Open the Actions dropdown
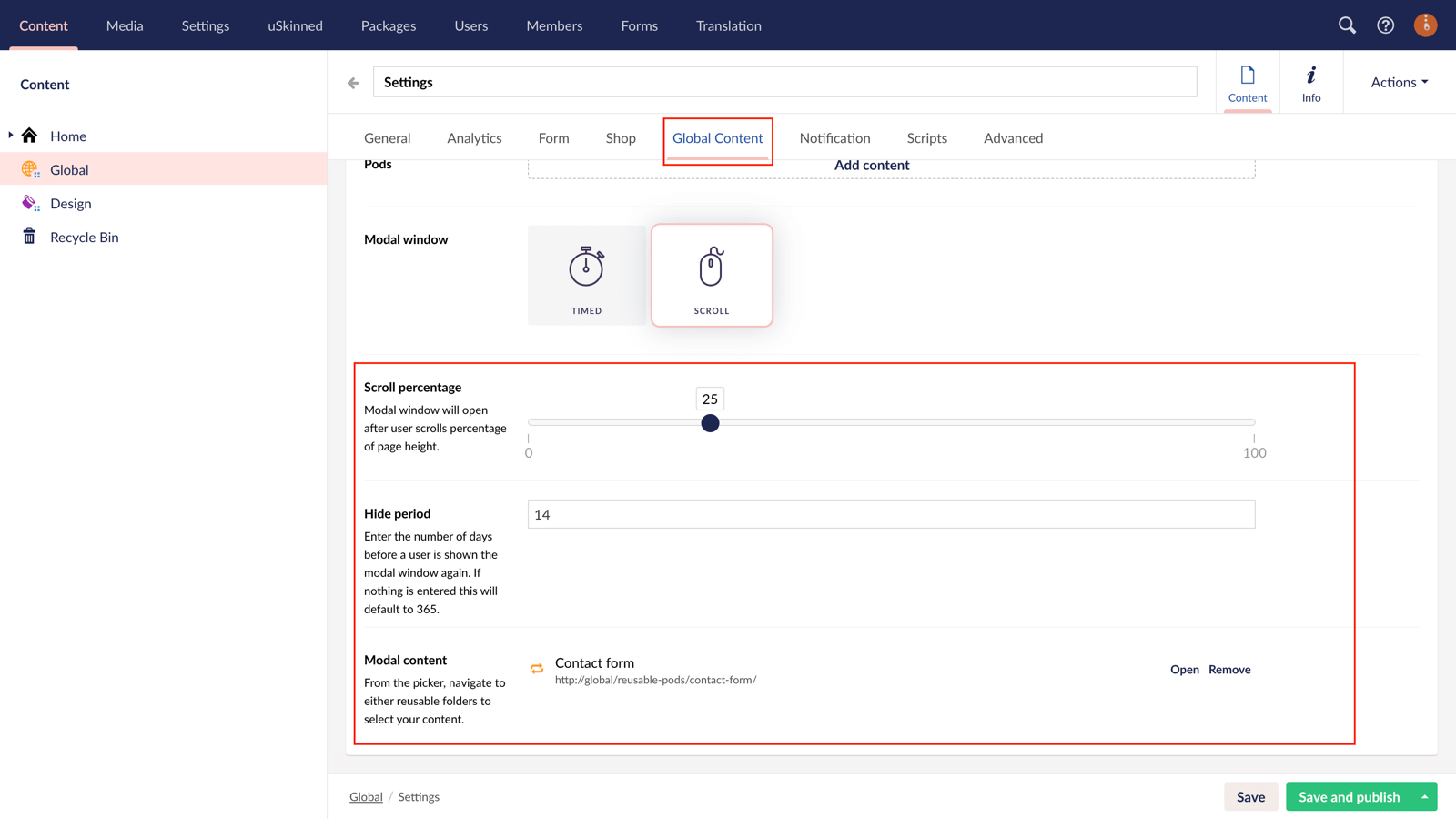1456x819 pixels. (1397, 82)
